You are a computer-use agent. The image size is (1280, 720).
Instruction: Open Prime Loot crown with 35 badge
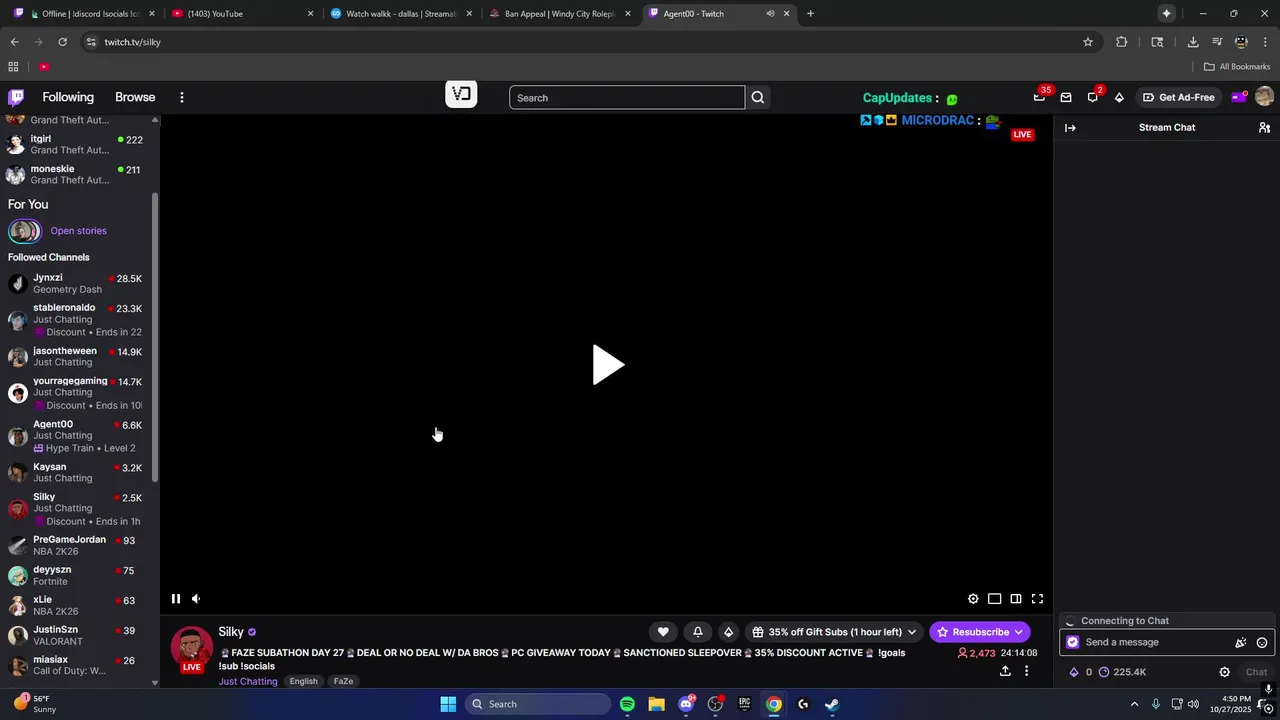[x=1040, y=97]
